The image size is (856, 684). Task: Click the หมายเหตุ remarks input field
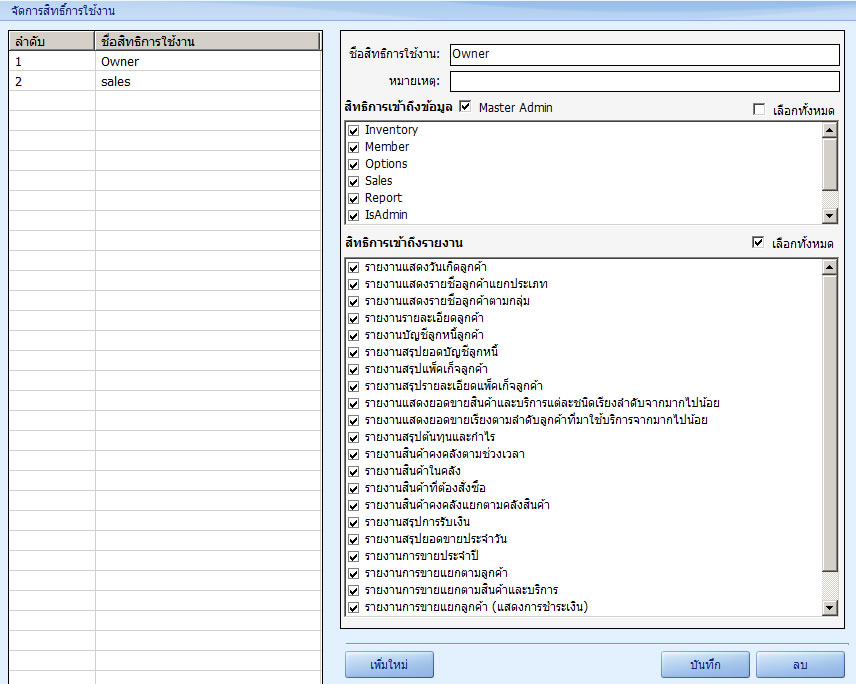[x=644, y=81]
